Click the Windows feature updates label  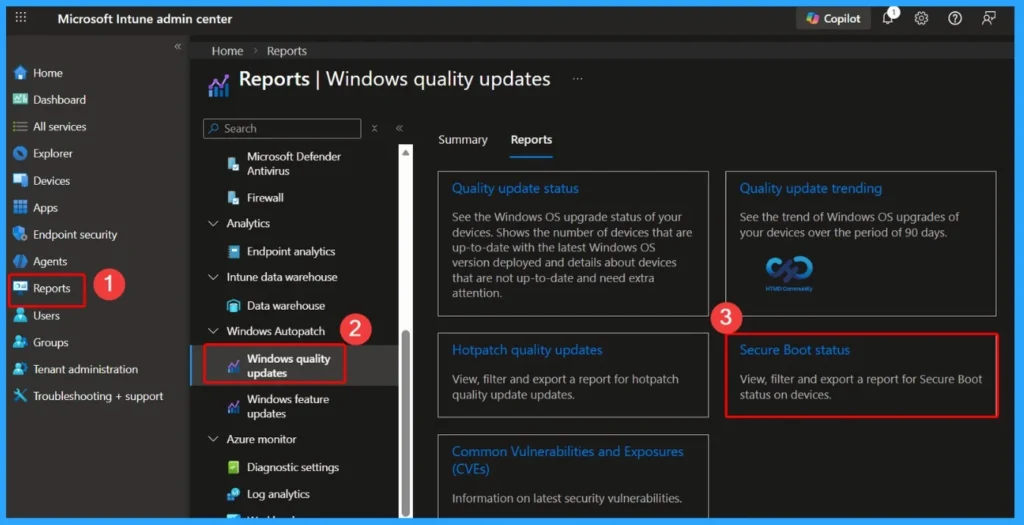point(288,406)
